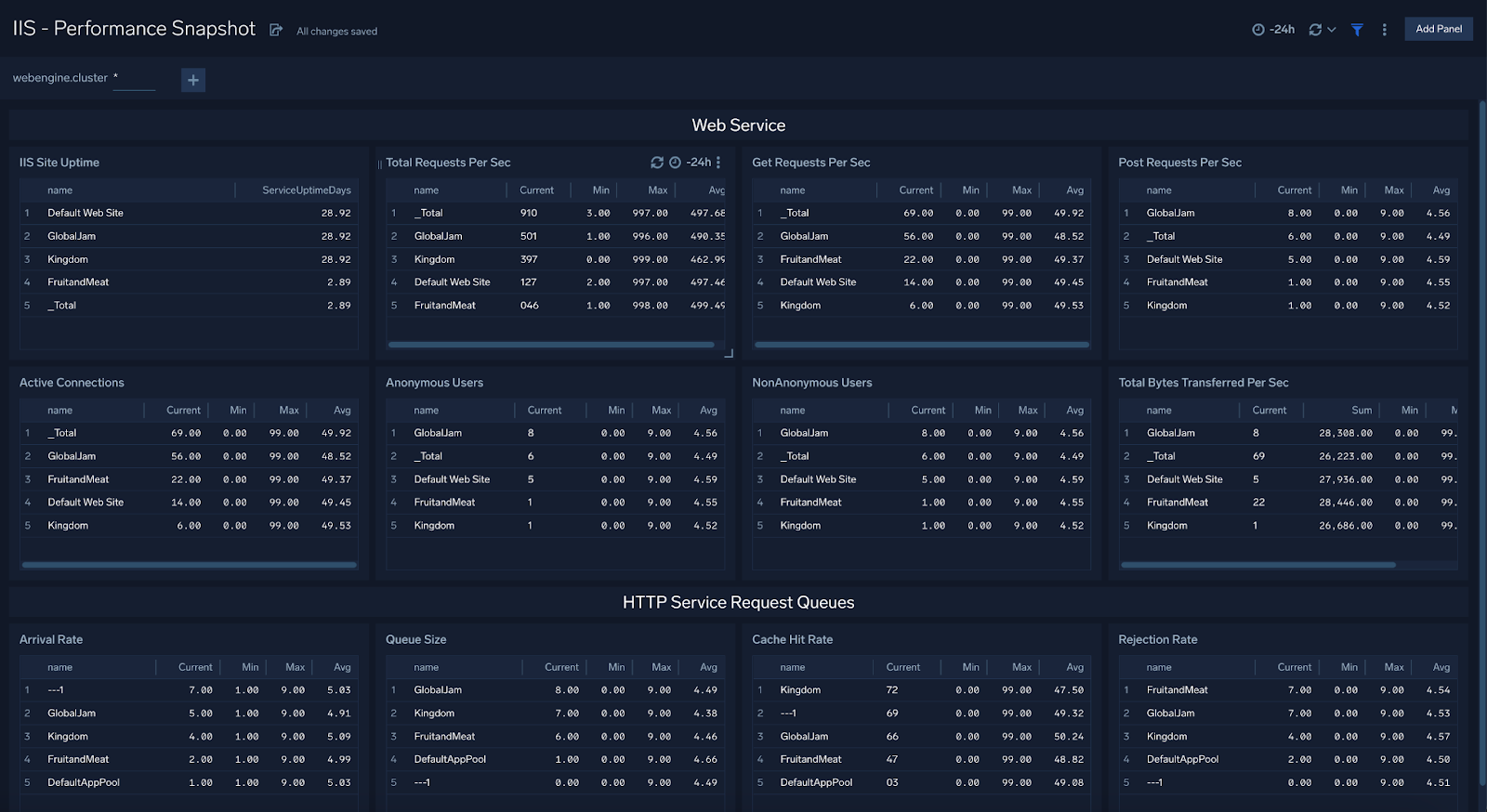The image size is (1487, 812).
Task: Sort Total Requests Per Sec by Current column
Action: point(536,190)
